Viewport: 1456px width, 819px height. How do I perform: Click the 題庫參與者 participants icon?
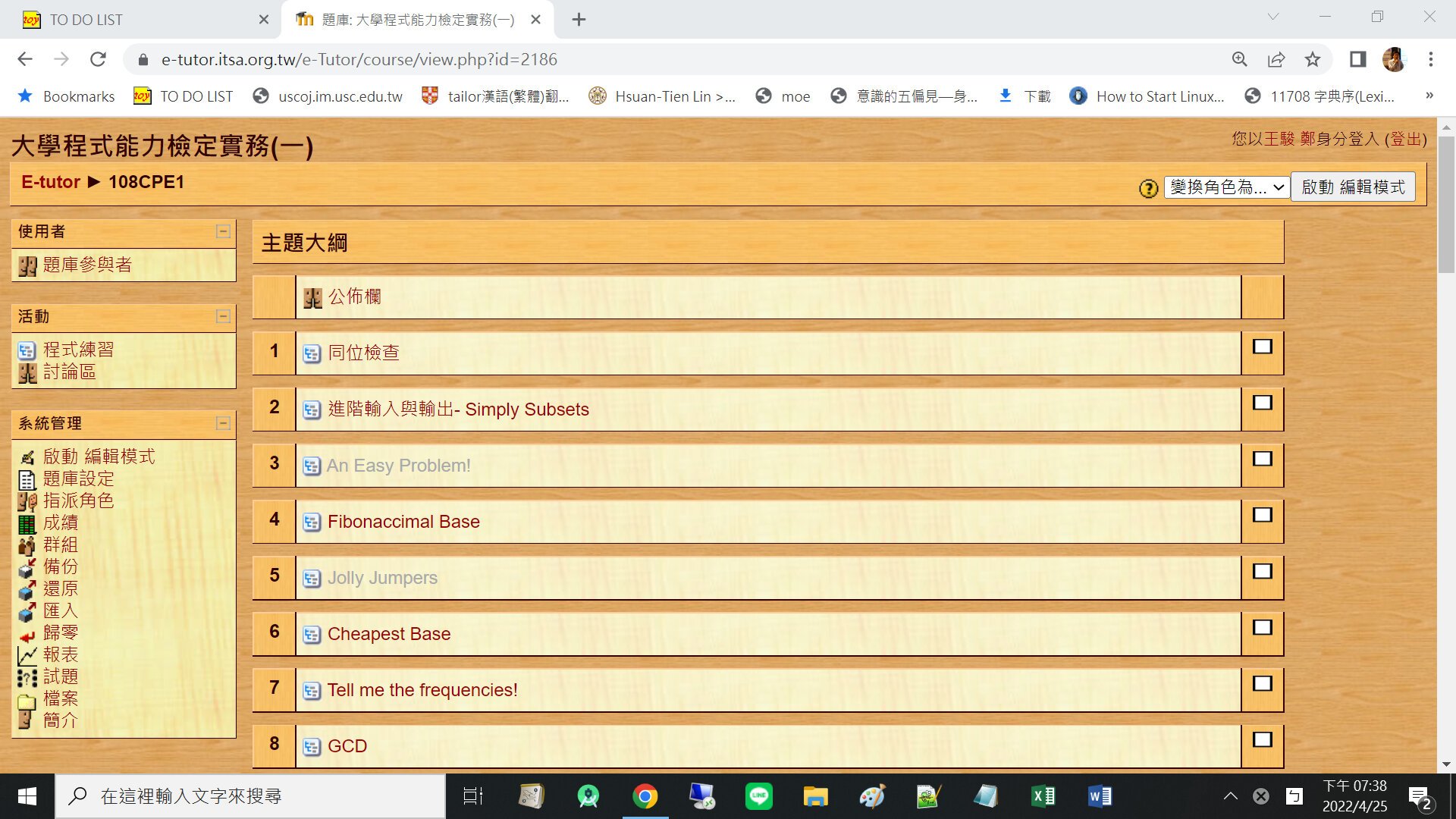[x=27, y=266]
